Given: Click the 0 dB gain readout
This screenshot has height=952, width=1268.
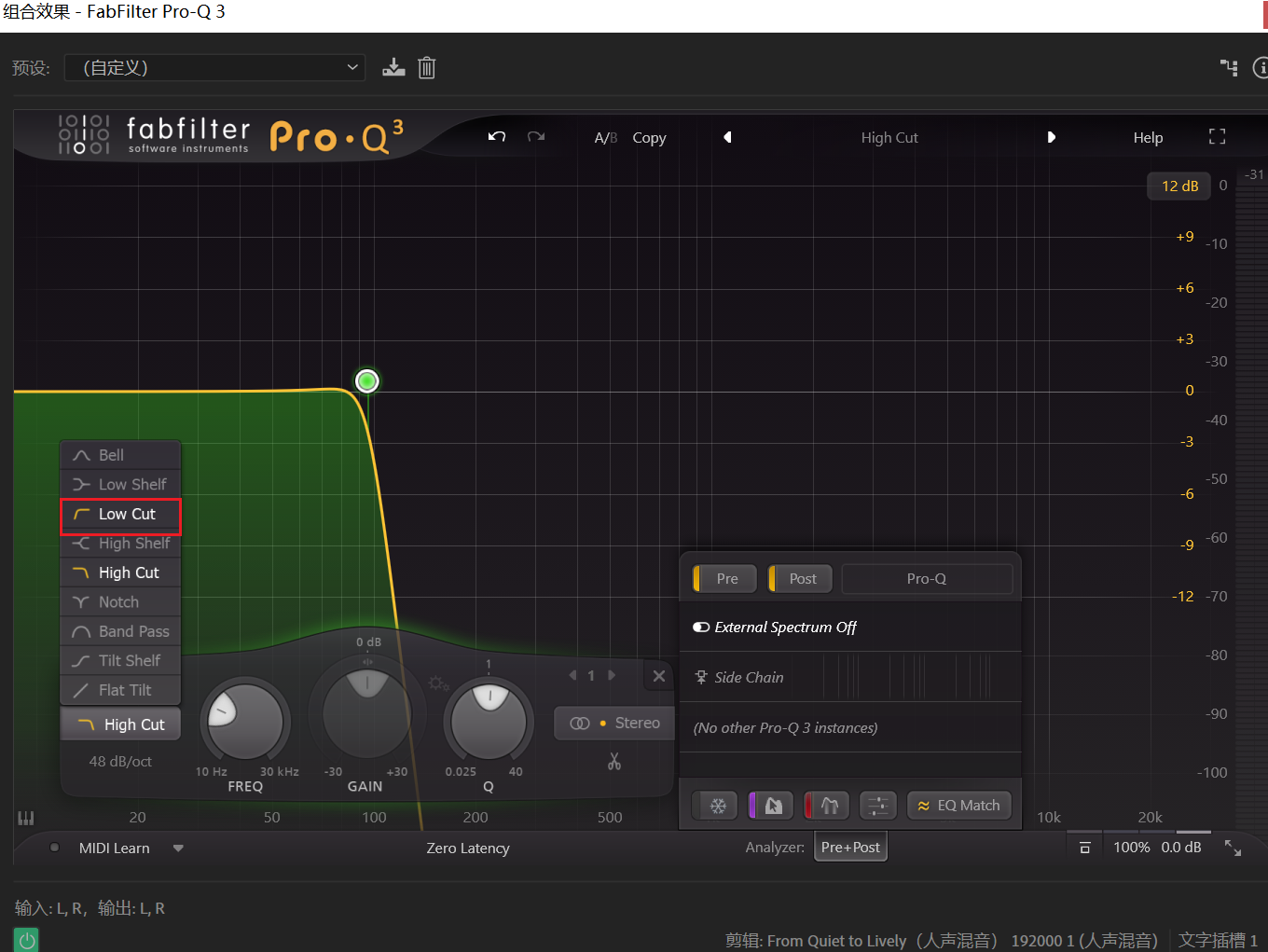Looking at the screenshot, I should click(x=368, y=642).
